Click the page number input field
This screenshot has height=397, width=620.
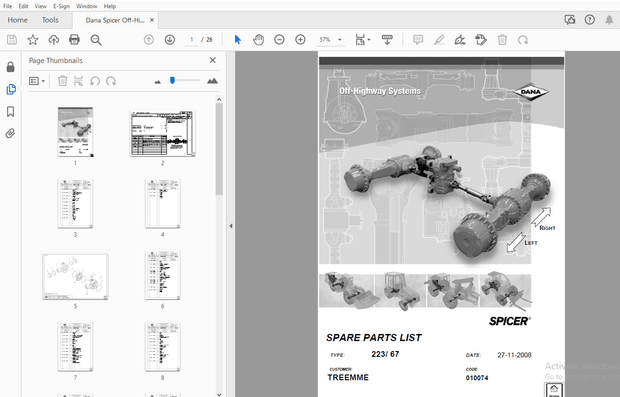tap(192, 40)
